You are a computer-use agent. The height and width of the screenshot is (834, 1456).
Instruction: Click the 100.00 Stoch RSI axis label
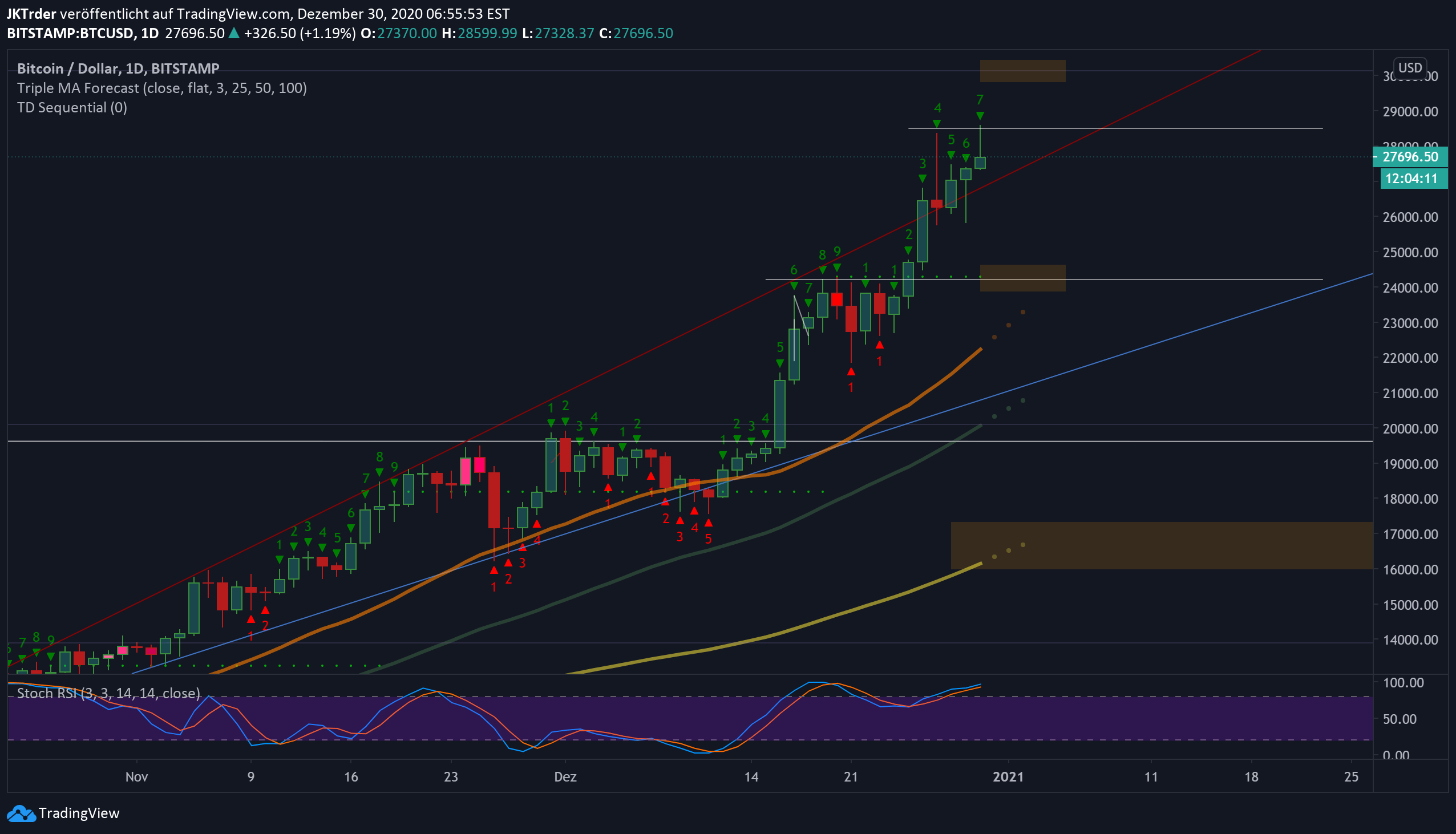pos(1403,683)
